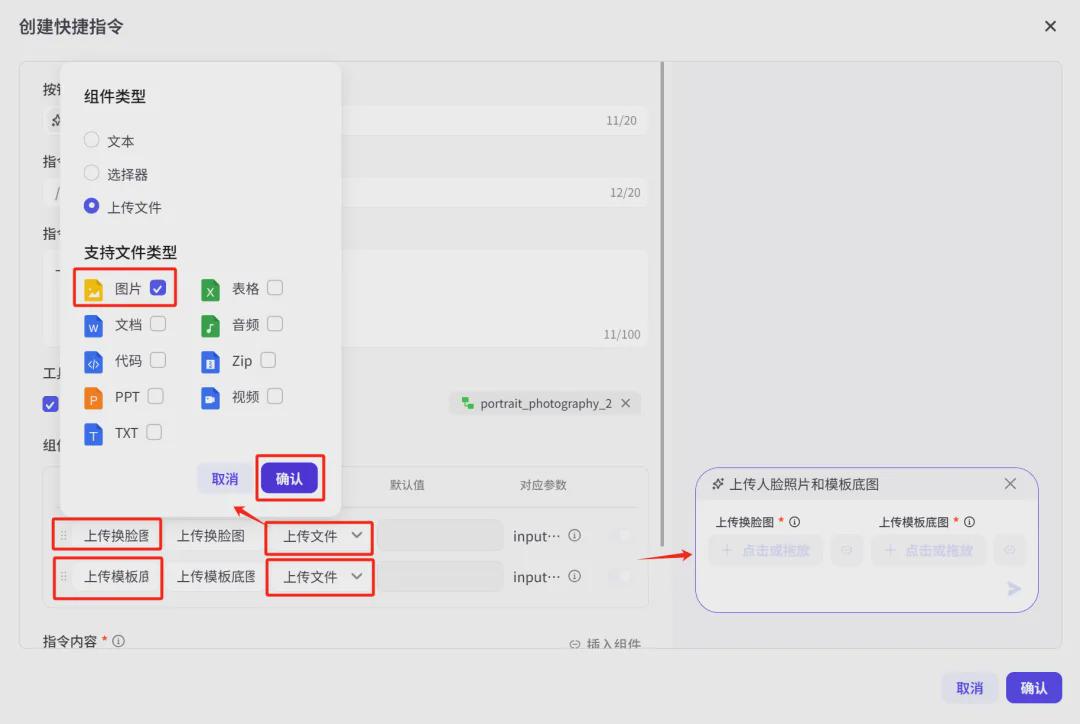Remove the portrait_photography_2 tag
Screen dimensions: 1080x724
(626, 403)
